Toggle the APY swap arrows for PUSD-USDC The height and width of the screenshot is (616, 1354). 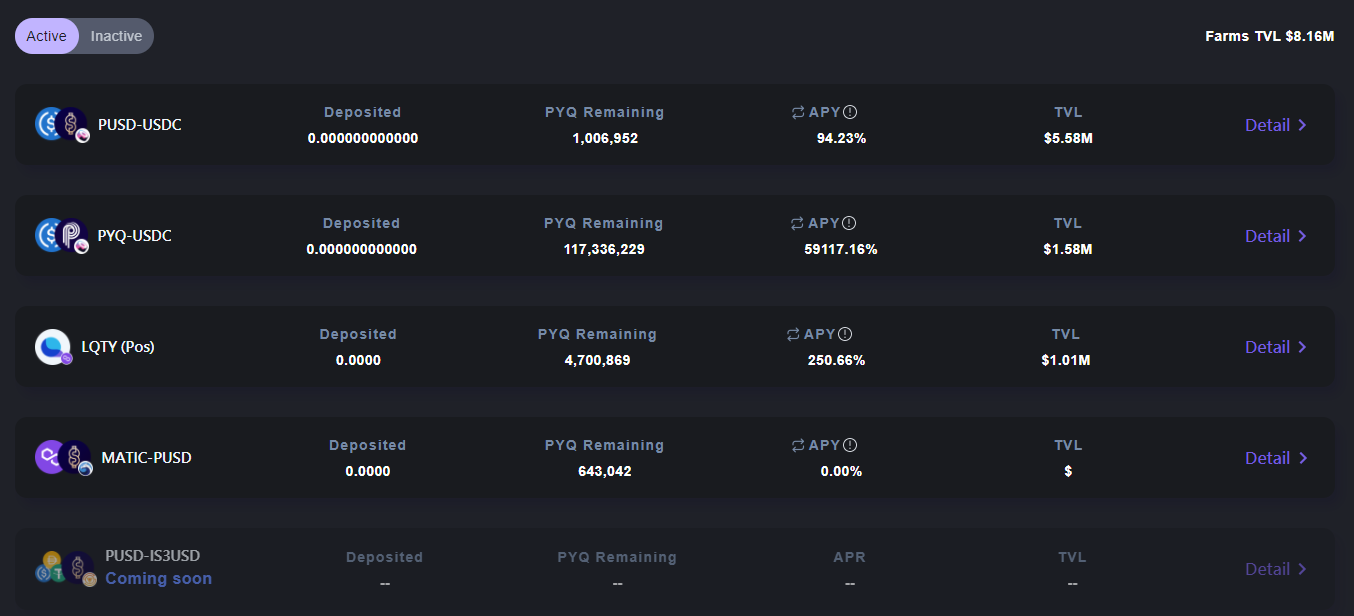tap(798, 112)
